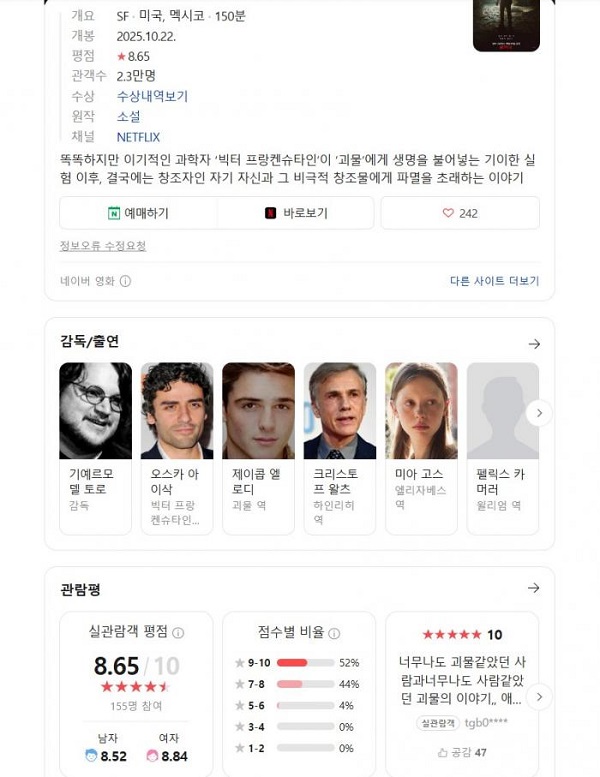Click the Netflix 바로보기 button
The image size is (600, 777).
(x=296, y=213)
